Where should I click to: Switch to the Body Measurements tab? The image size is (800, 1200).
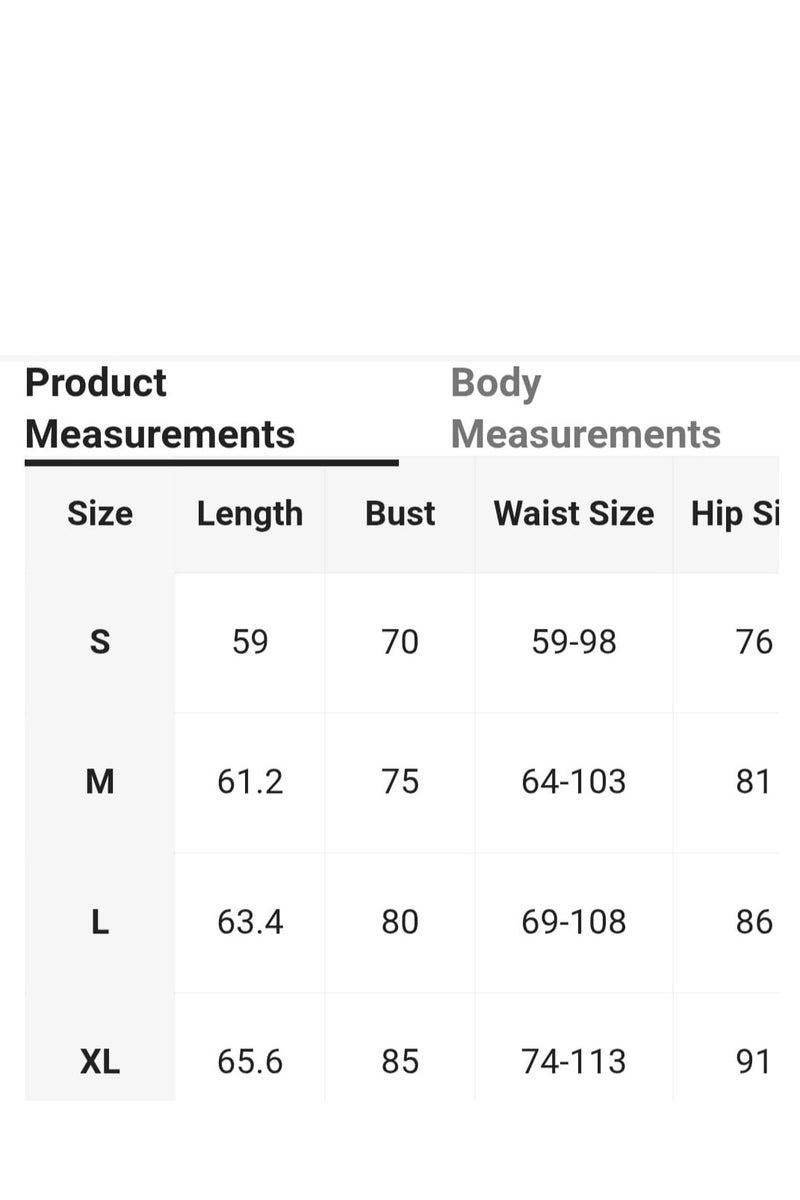585,408
